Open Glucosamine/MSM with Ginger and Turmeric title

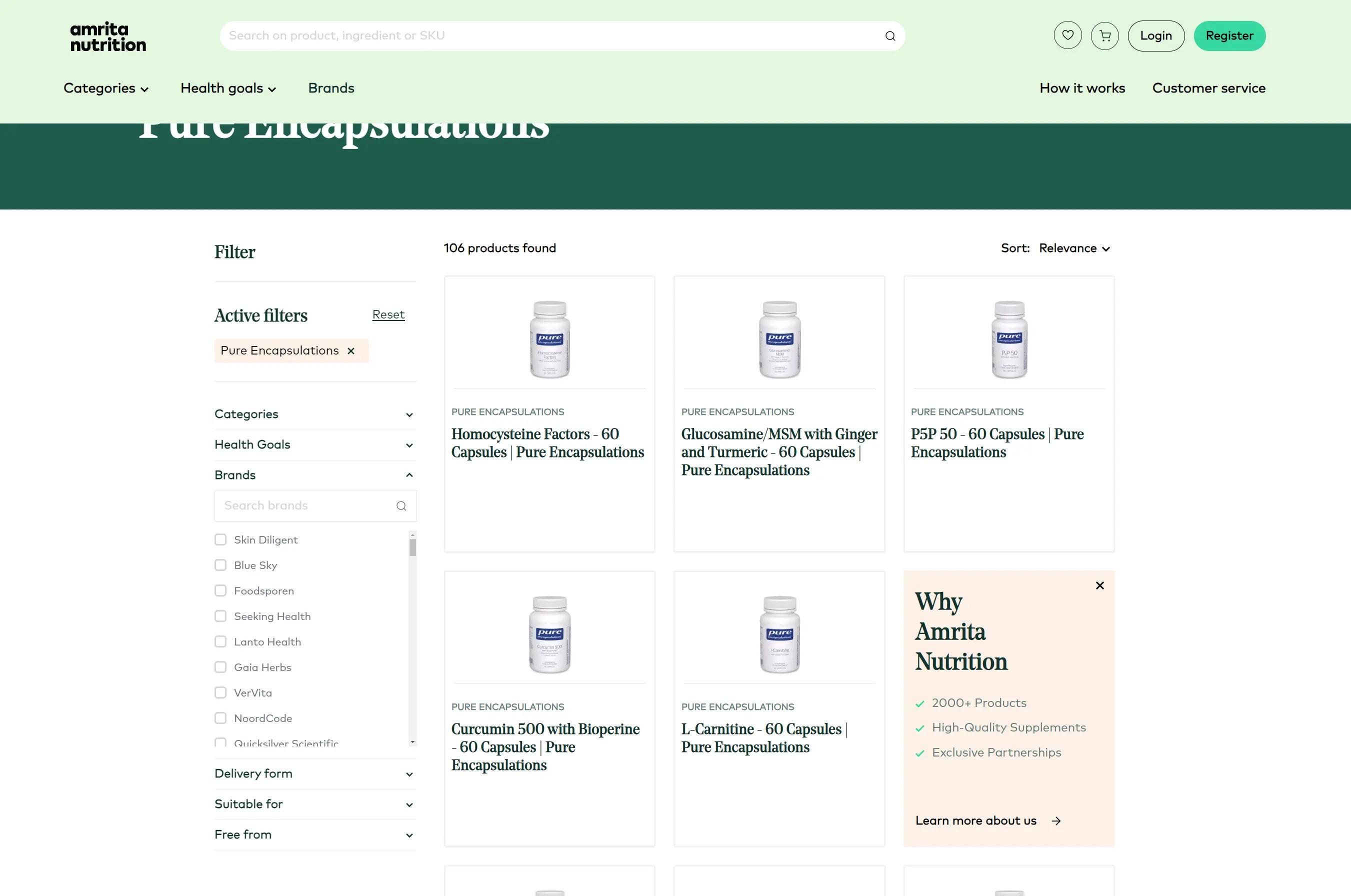point(779,452)
